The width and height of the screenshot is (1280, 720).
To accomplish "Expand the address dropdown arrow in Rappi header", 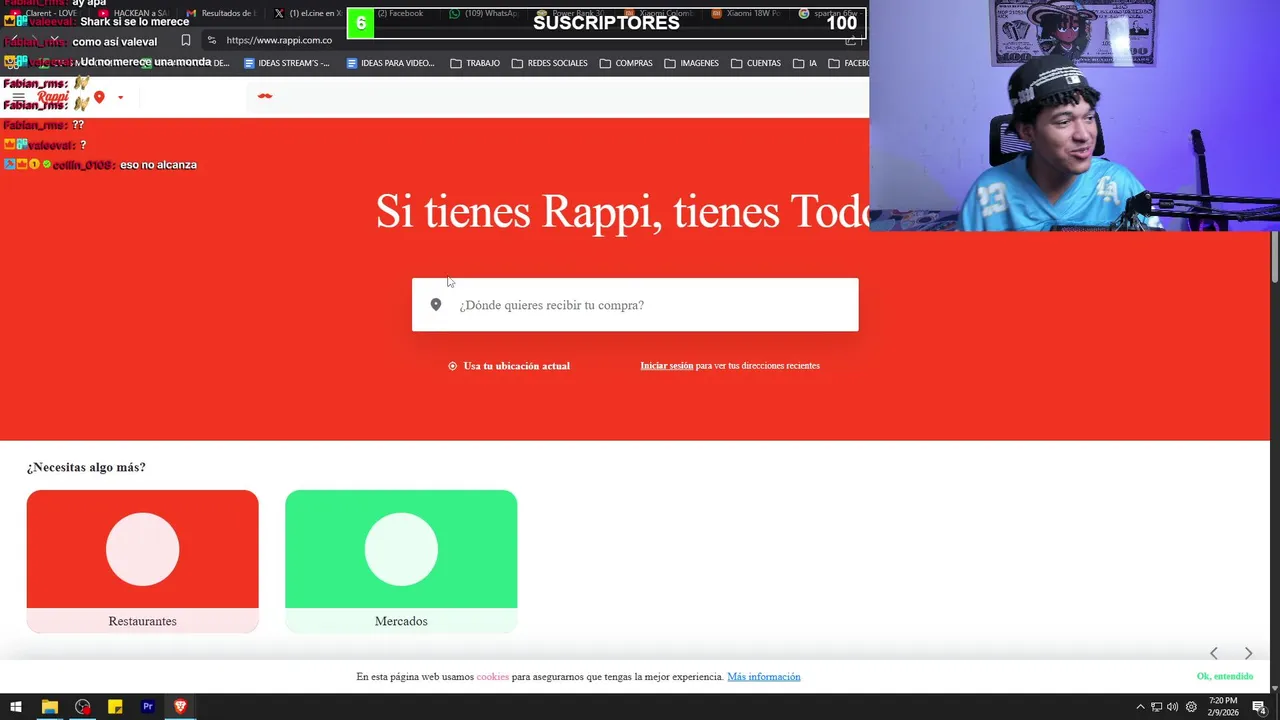I will coord(120,98).
